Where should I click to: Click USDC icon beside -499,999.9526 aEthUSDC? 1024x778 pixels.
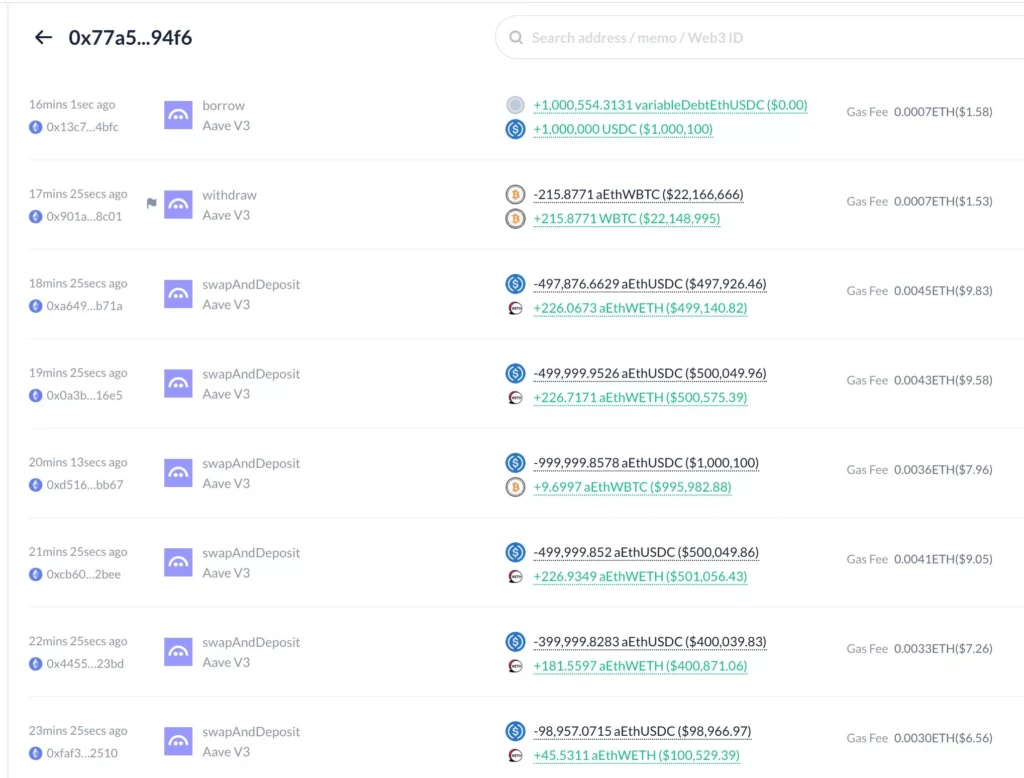515,373
